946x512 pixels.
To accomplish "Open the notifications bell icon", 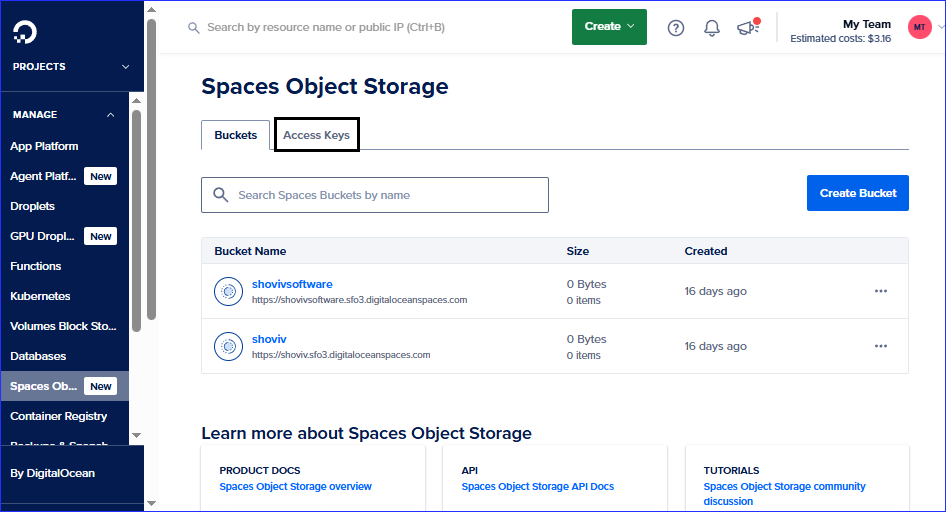I will tap(712, 28).
